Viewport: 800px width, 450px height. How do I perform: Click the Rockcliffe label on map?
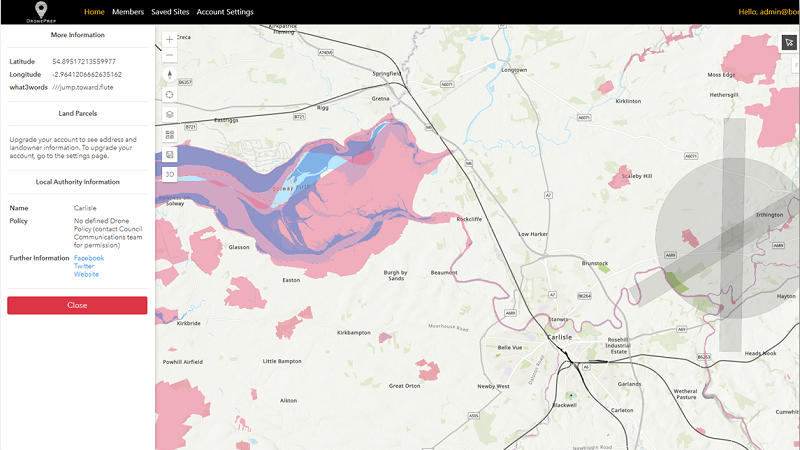469,219
